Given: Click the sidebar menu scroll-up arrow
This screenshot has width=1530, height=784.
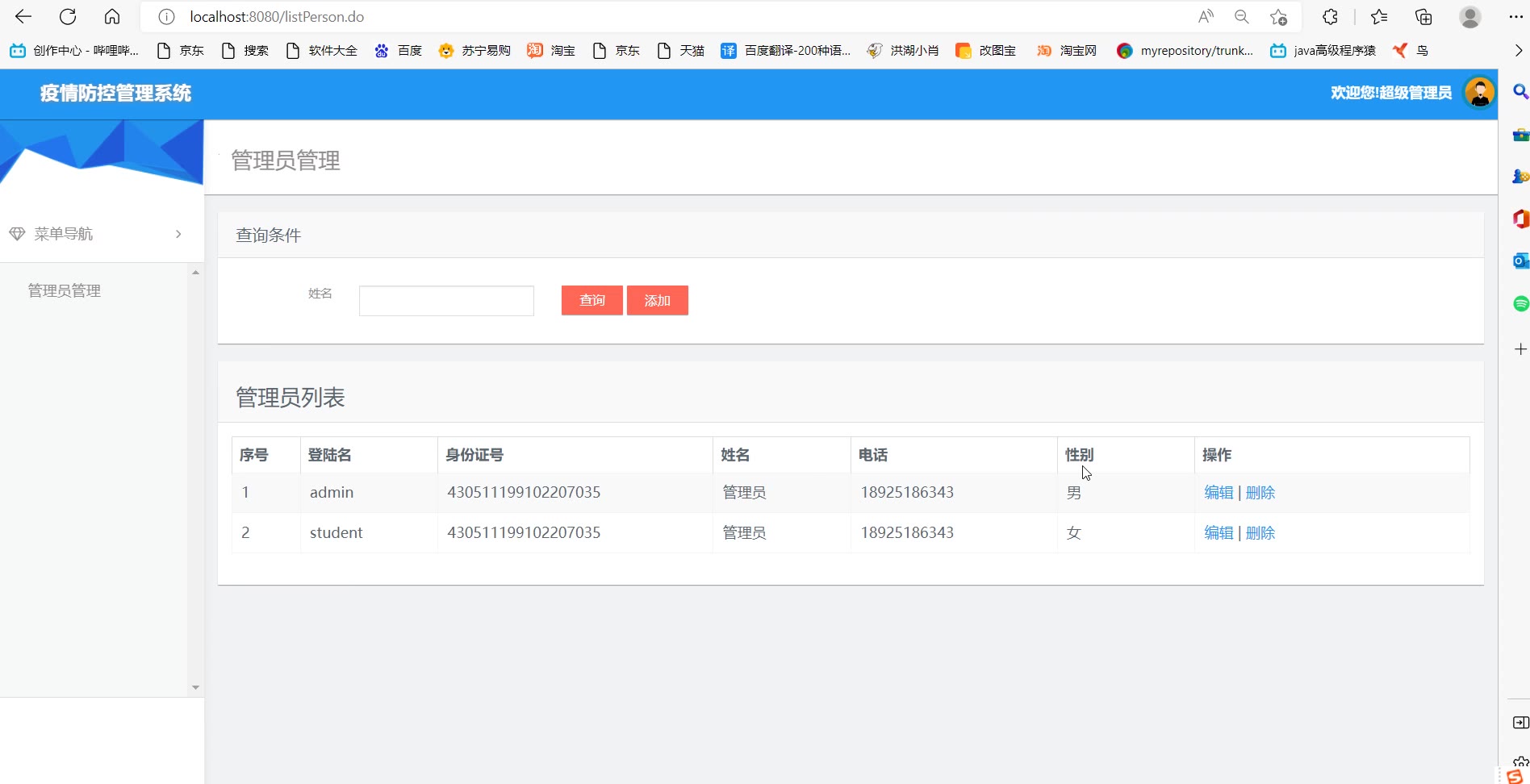Looking at the screenshot, I should [x=195, y=273].
